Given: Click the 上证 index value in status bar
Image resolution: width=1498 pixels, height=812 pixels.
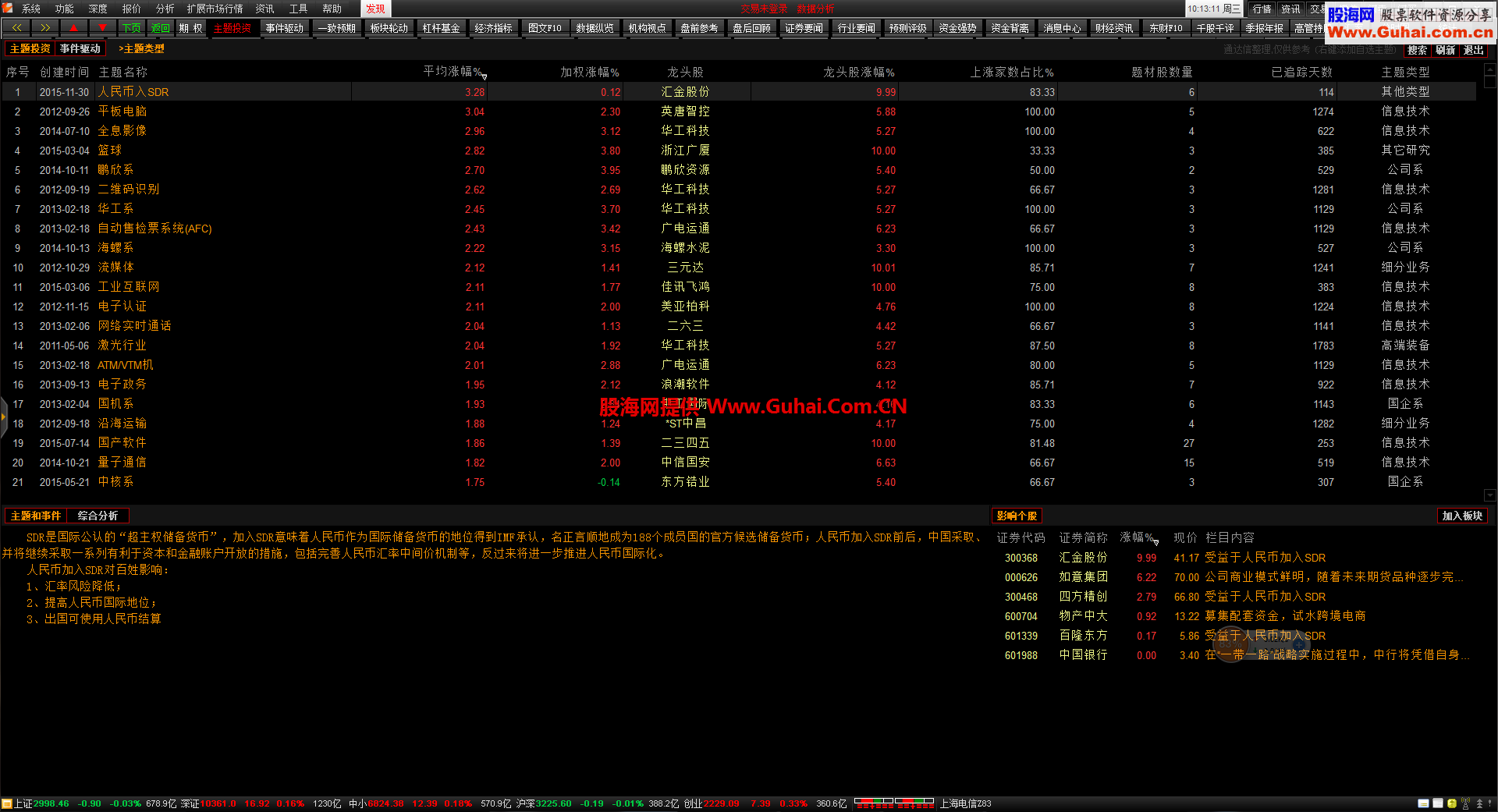Looking at the screenshot, I should tap(51, 803).
